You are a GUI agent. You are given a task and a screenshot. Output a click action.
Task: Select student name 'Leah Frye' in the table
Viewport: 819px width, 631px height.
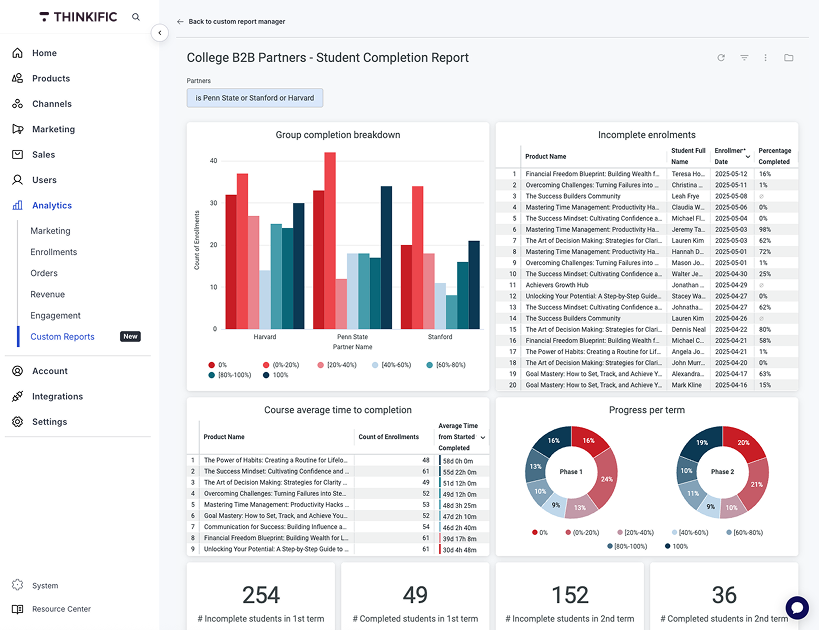(685, 196)
